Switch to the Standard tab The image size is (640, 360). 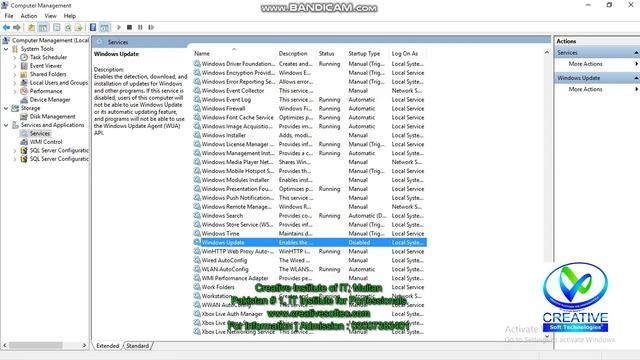138,346
